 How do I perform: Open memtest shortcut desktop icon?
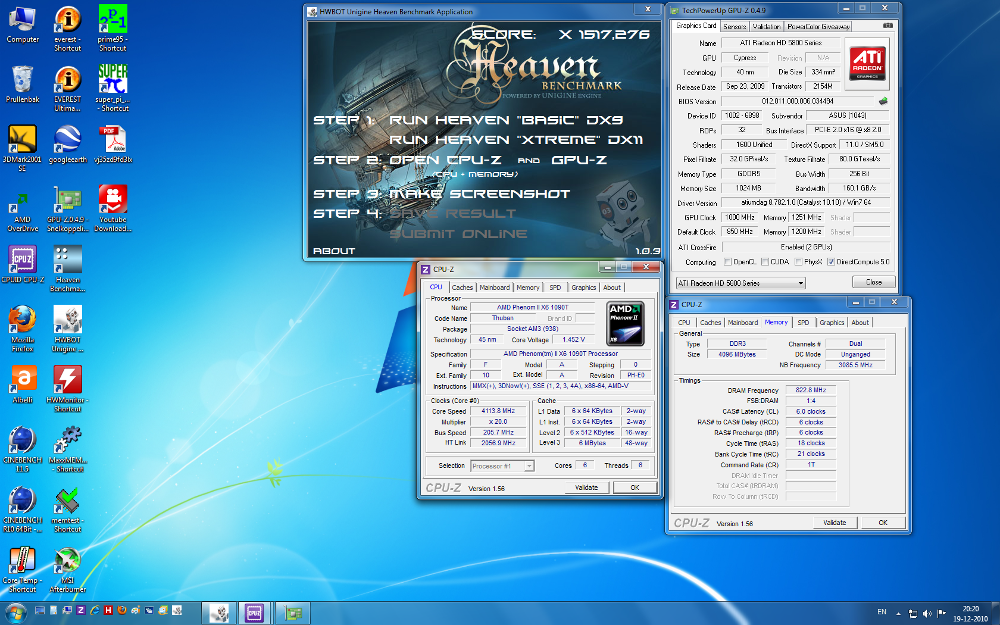pyautogui.click(x=68, y=510)
